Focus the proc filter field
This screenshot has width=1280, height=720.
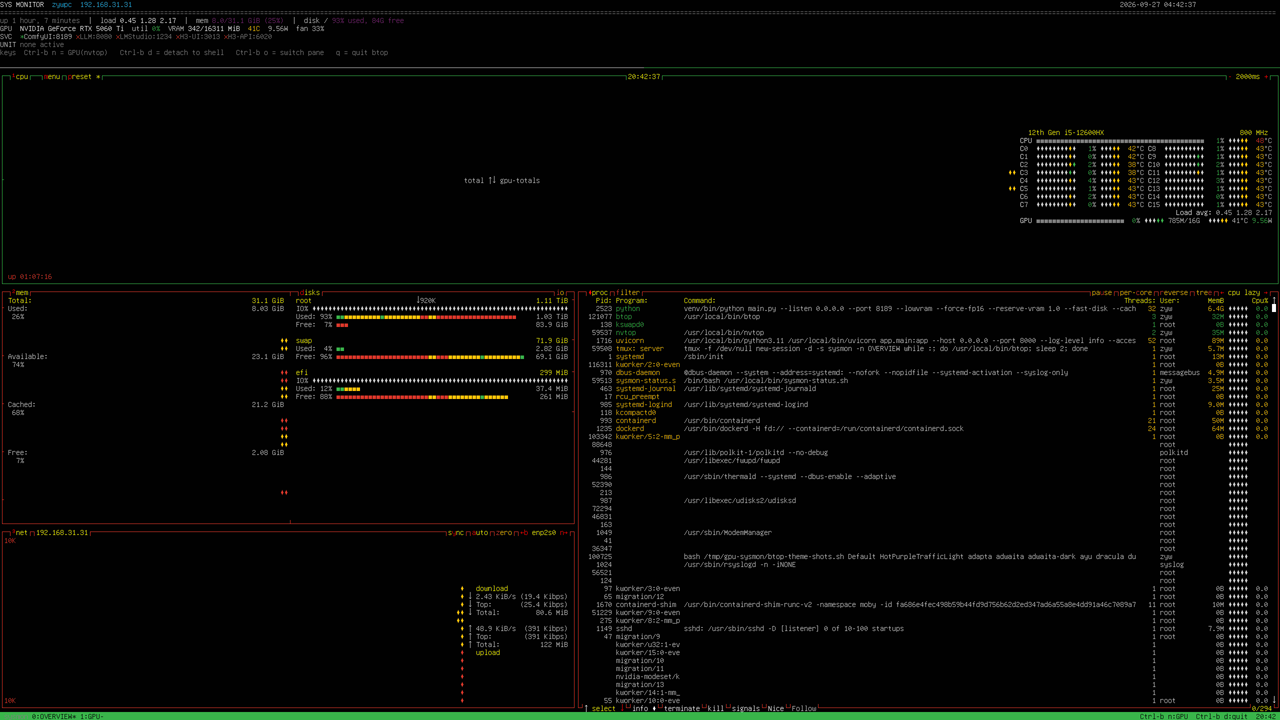tap(630, 293)
